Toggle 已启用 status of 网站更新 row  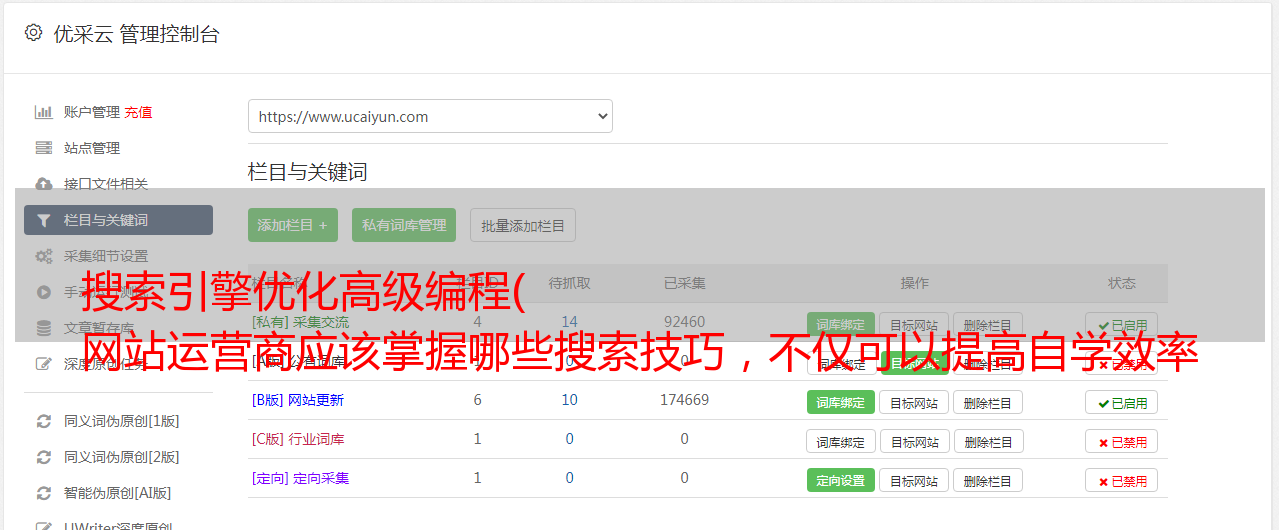pos(1122,402)
